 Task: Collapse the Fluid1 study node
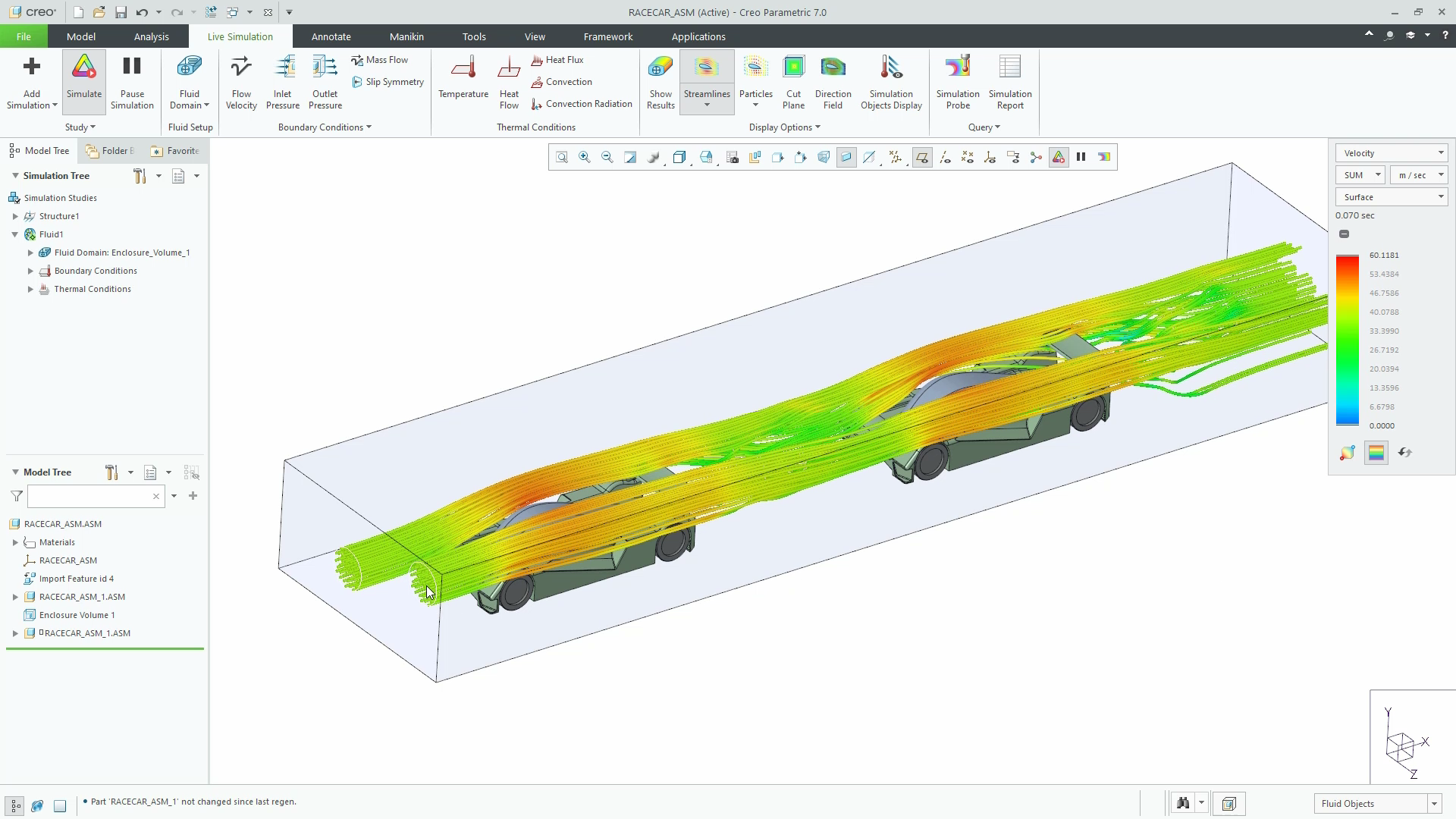15,234
